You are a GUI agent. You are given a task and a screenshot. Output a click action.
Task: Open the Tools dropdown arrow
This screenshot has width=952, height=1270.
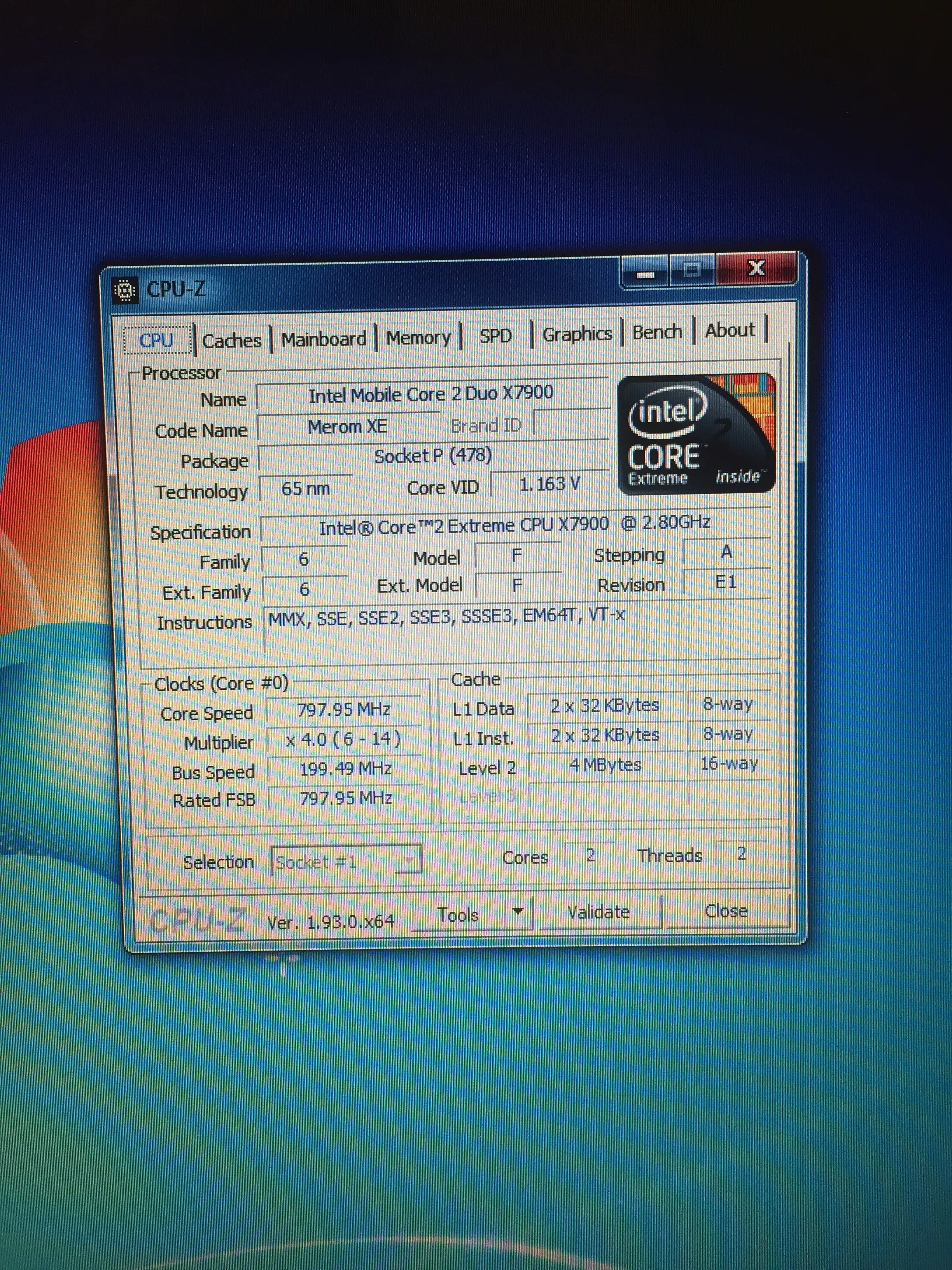coord(518,910)
